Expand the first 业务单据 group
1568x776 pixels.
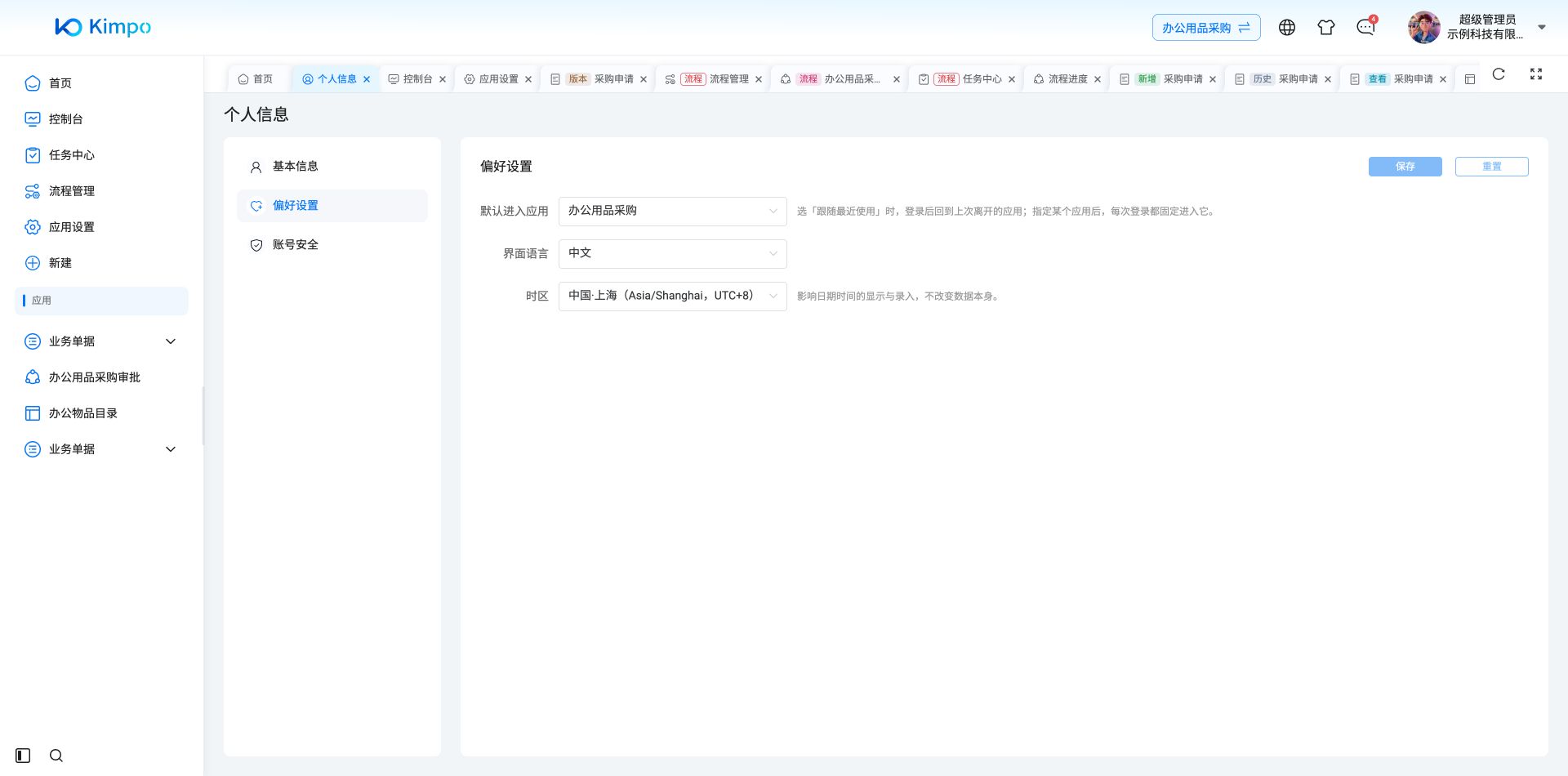click(x=102, y=341)
